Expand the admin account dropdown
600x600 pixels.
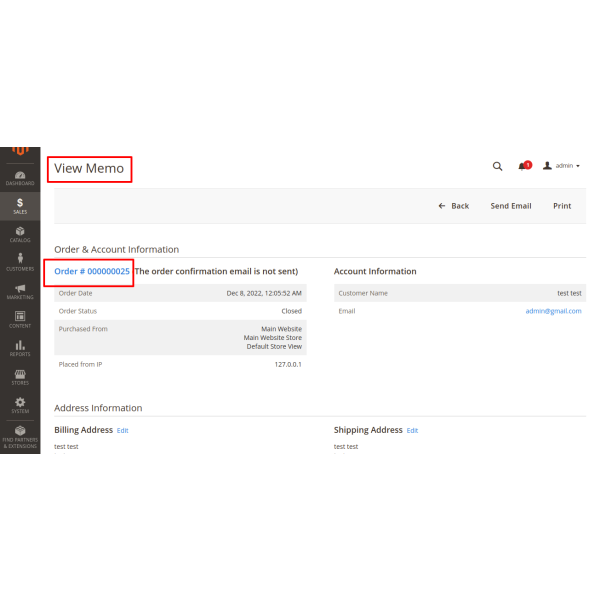(x=561, y=166)
